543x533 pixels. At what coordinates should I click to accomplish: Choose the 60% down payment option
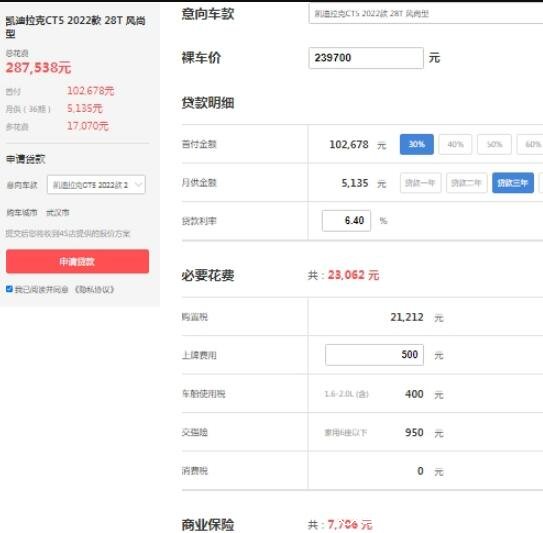531,144
